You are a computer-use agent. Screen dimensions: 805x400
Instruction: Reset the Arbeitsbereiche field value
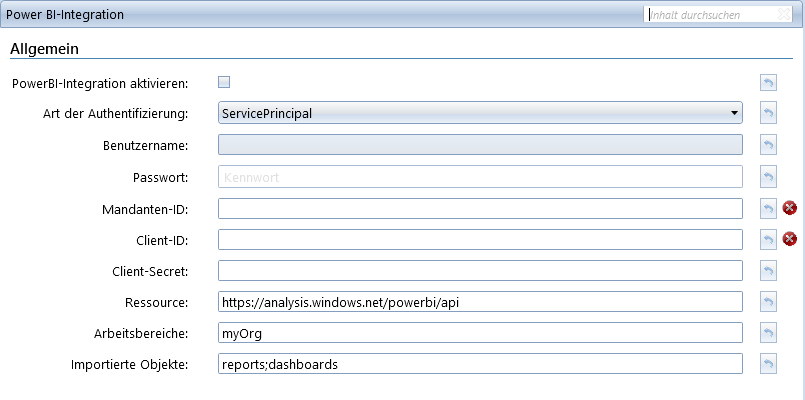pyautogui.click(x=768, y=333)
